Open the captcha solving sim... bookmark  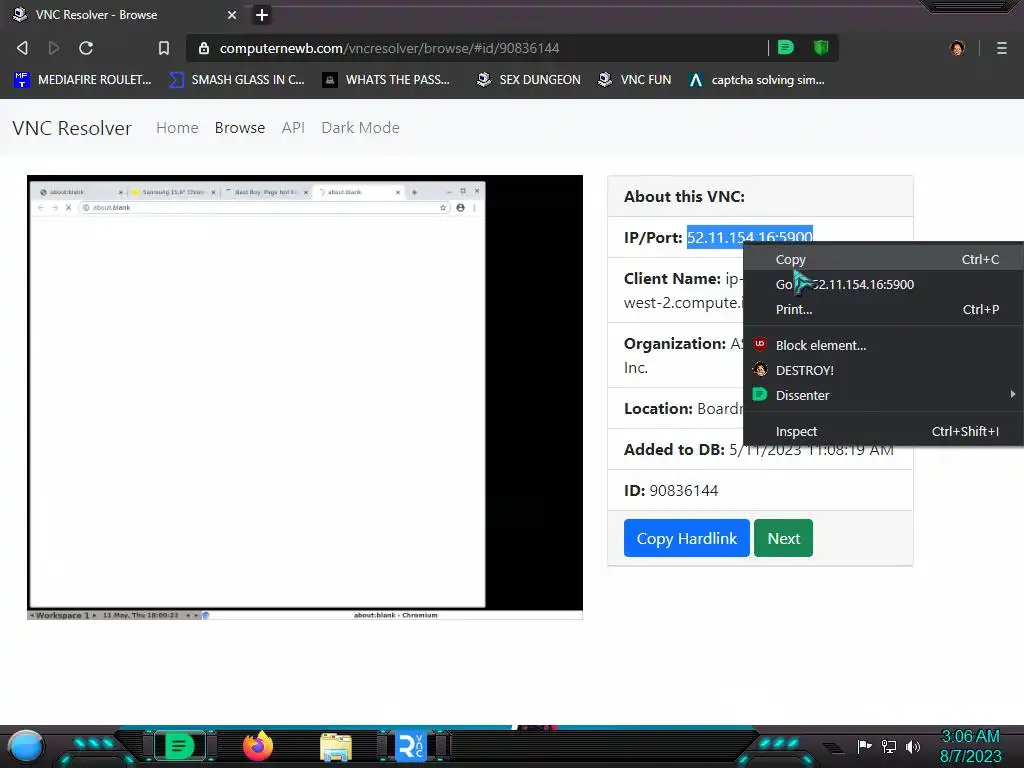[x=757, y=80]
